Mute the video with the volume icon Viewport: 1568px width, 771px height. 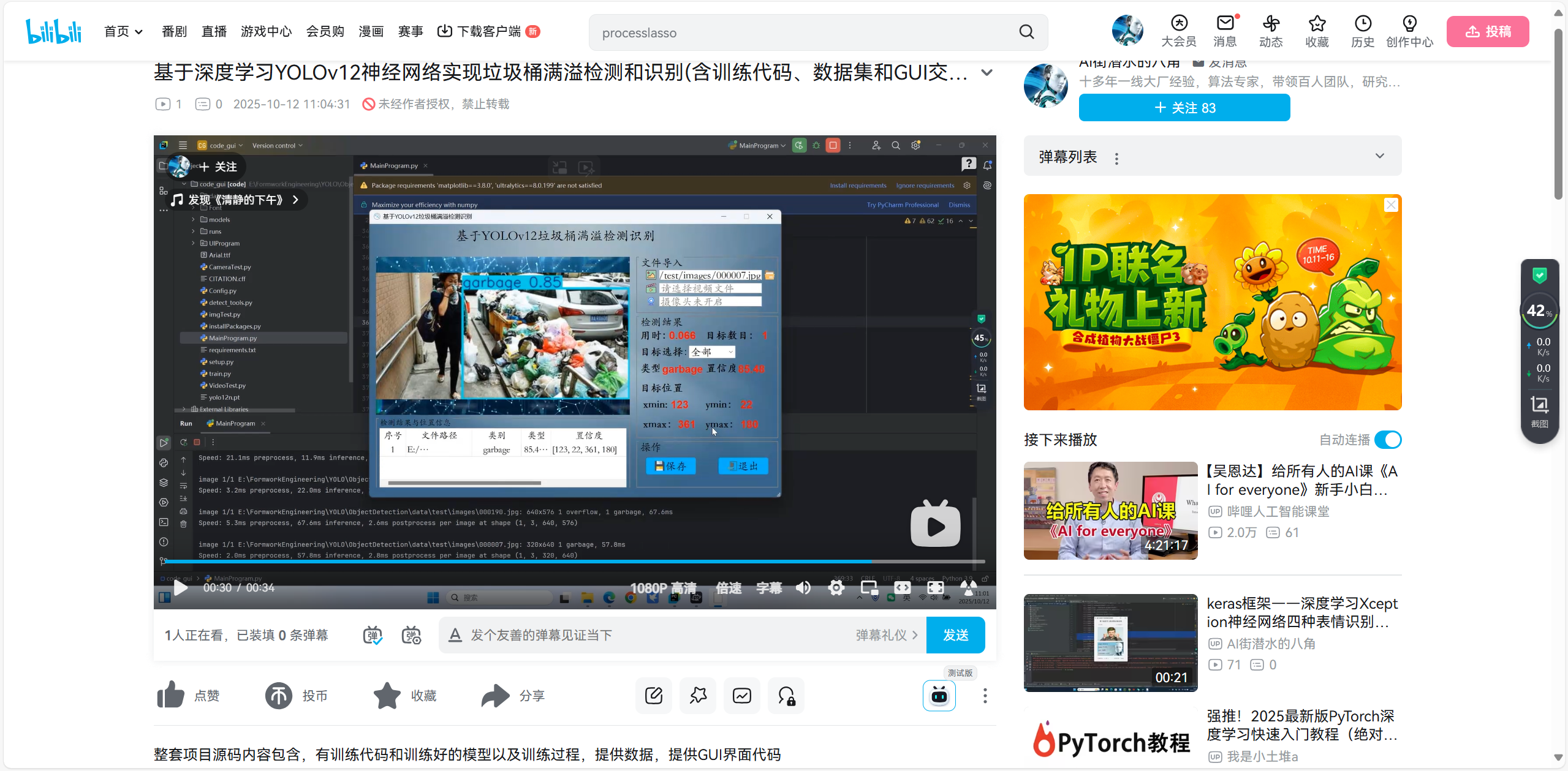pos(803,588)
